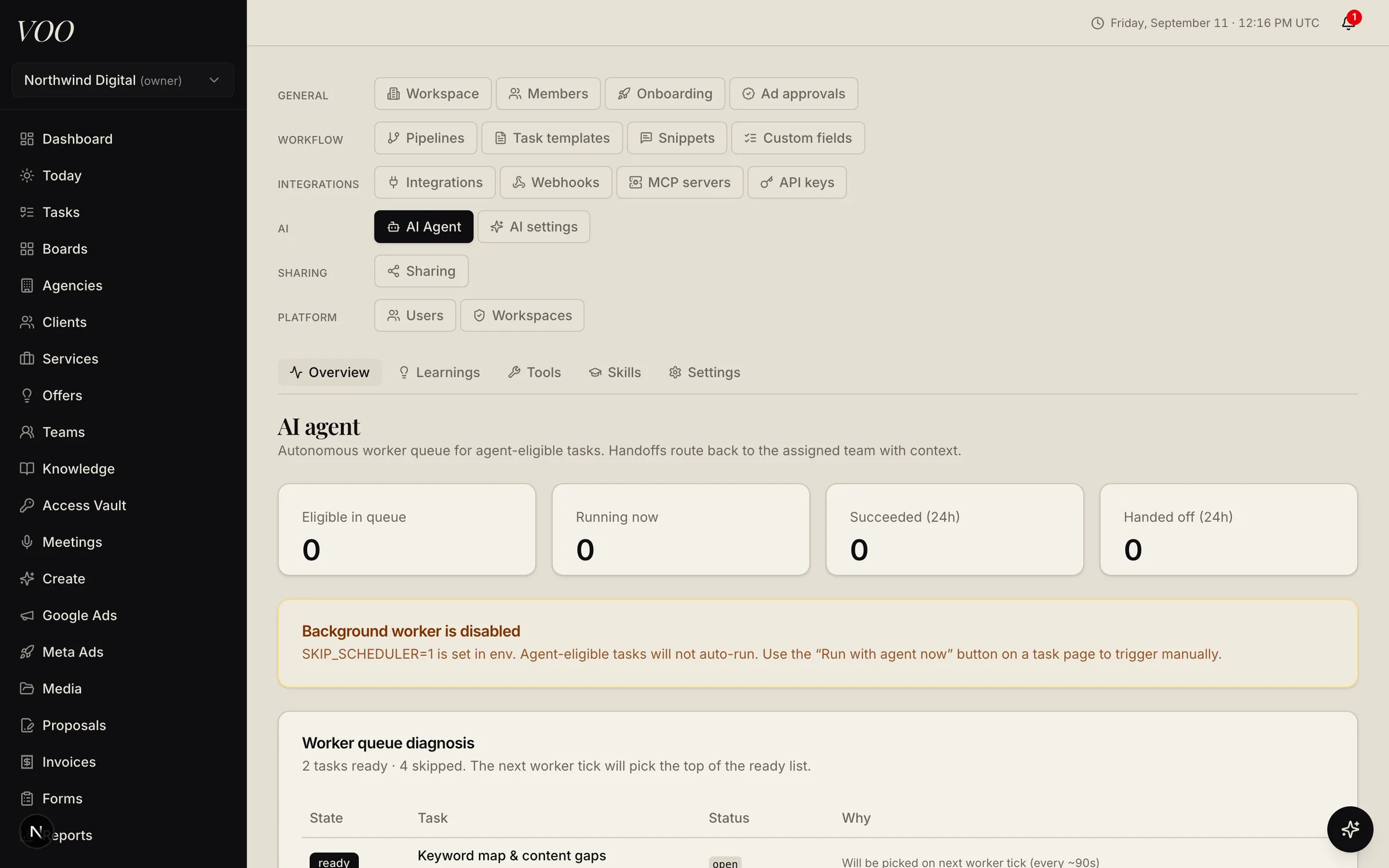Open Task templates
The height and width of the screenshot is (868, 1389).
coord(552,138)
